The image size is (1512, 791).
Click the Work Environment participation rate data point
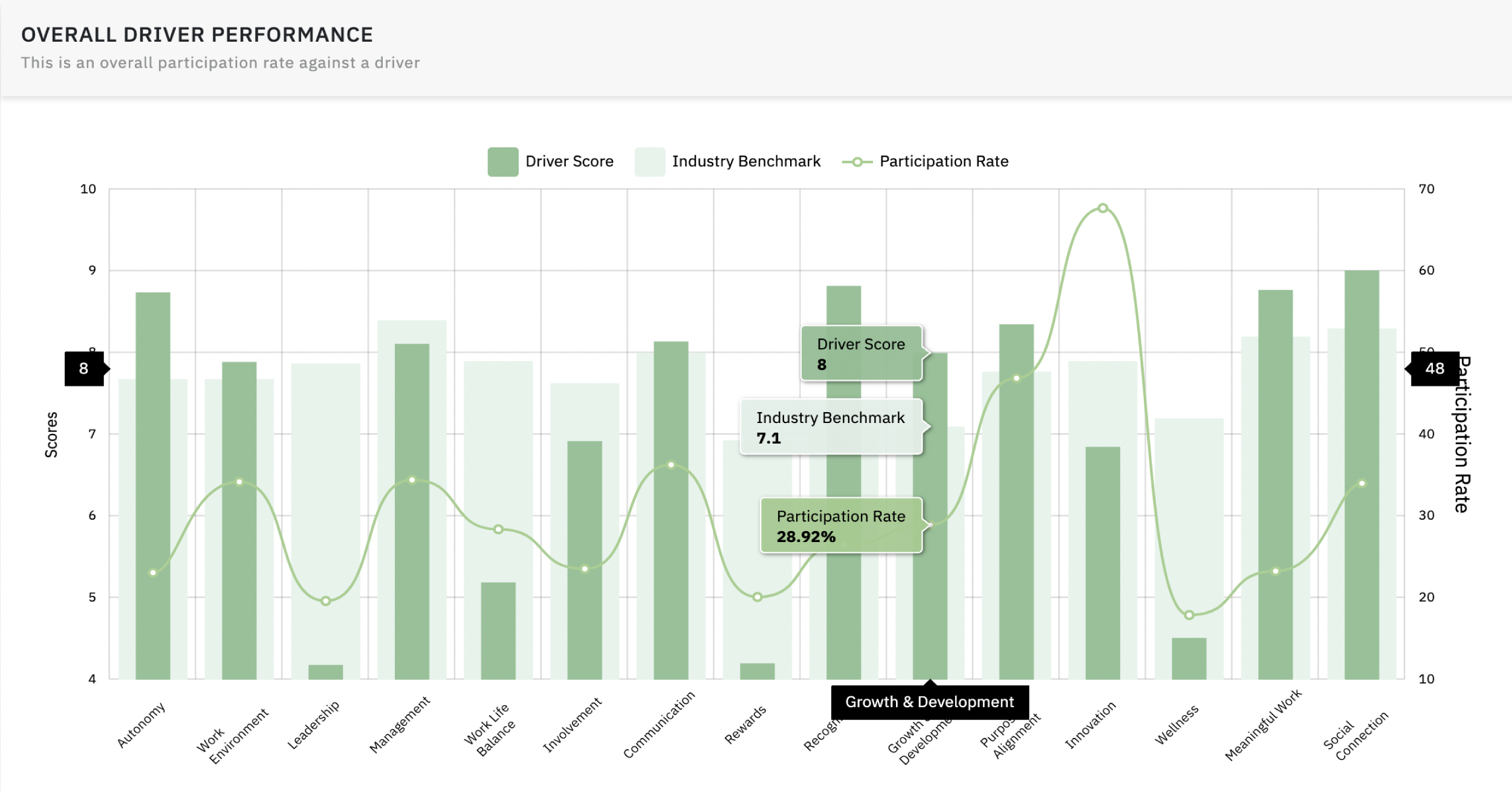(x=239, y=482)
